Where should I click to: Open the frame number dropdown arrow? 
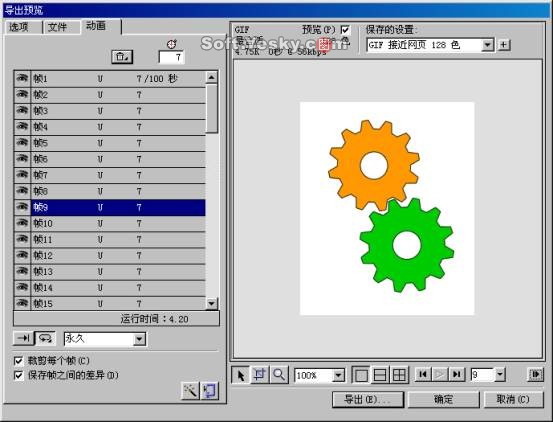(500, 374)
